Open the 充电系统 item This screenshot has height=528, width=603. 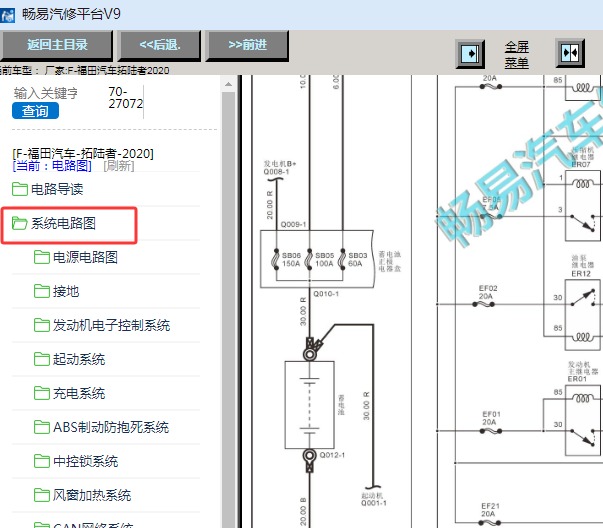point(79,393)
